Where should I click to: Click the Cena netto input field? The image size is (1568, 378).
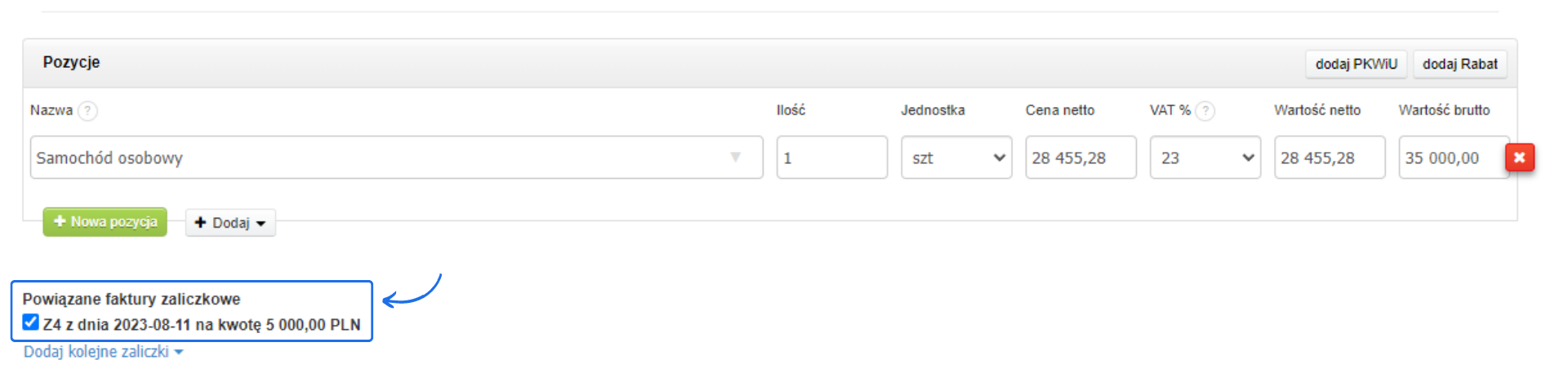1080,158
